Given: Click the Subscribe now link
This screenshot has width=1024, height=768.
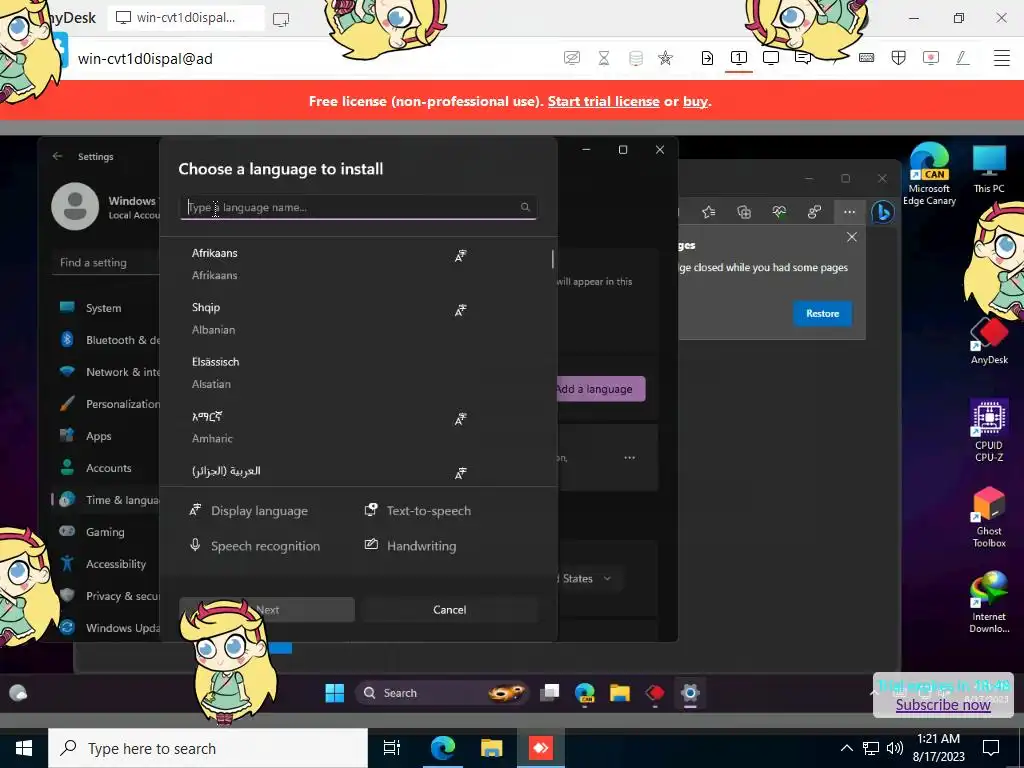Looking at the screenshot, I should click(x=943, y=705).
